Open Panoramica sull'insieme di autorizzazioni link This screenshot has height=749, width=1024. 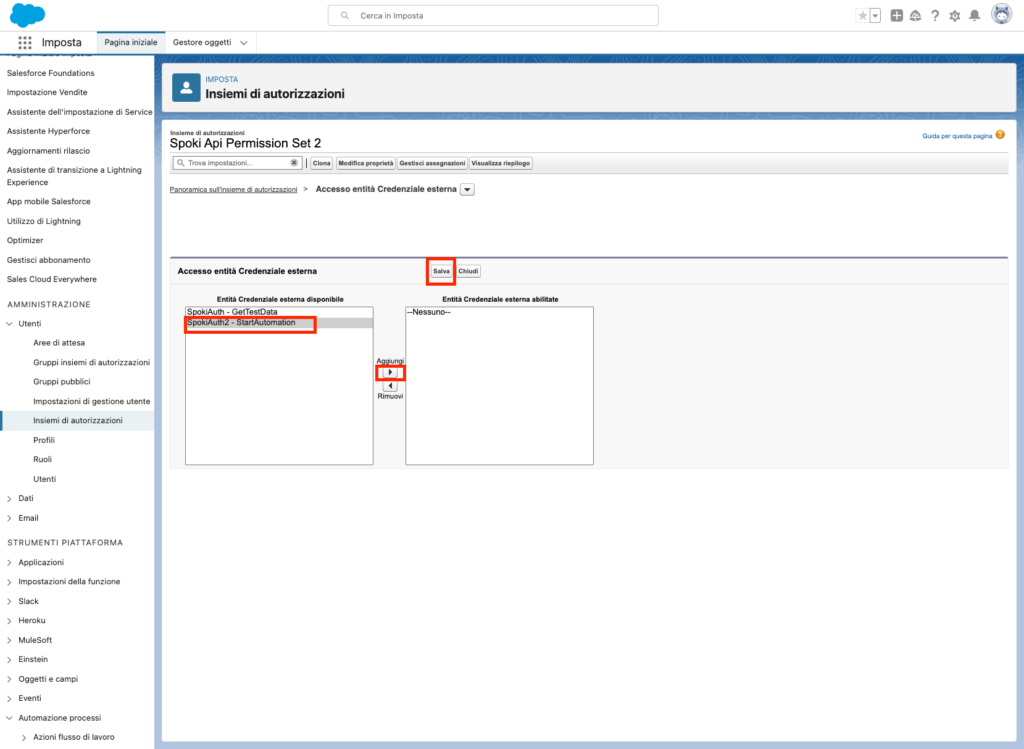pos(233,189)
